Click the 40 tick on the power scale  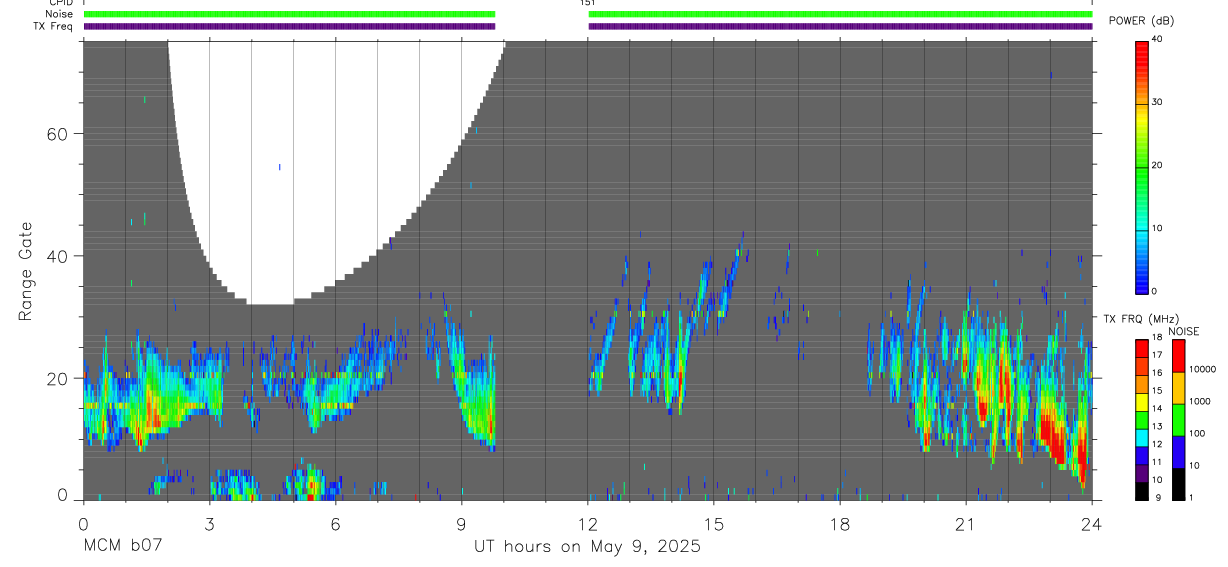(x=1158, y=39)
